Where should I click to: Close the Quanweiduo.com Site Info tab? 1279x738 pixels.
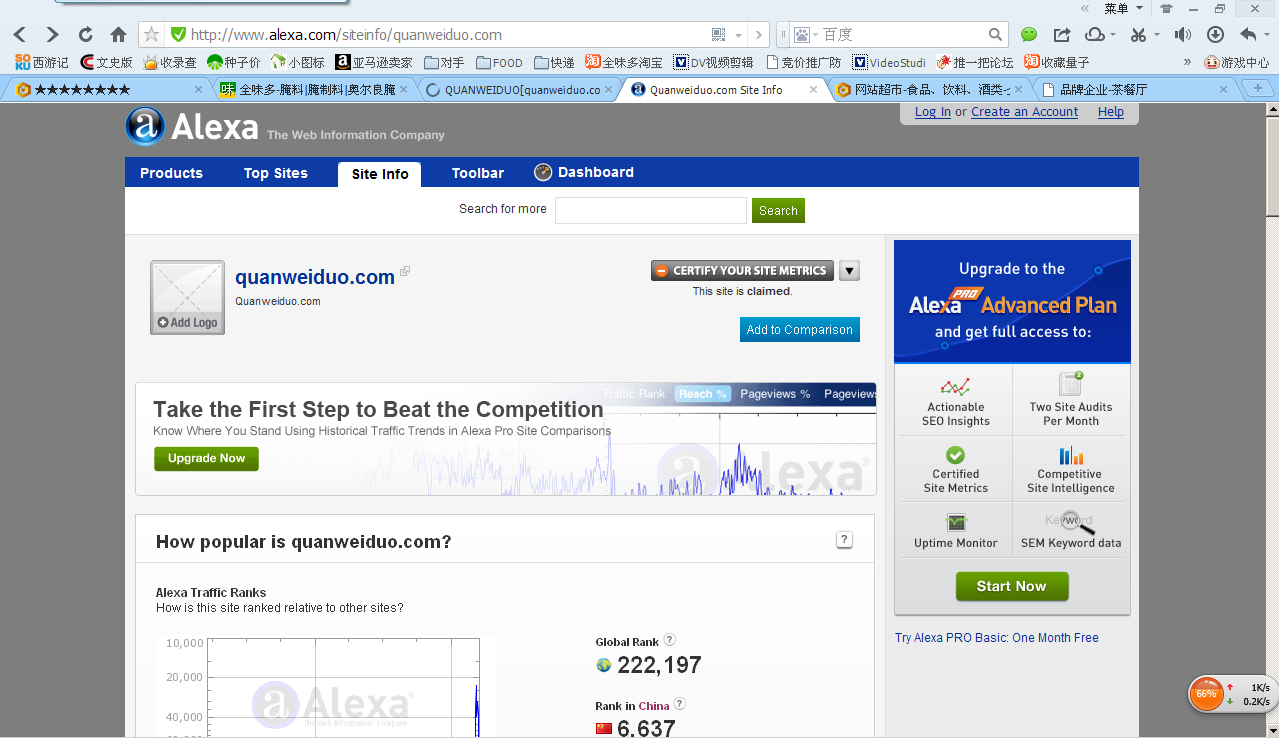tap(813, 89)
